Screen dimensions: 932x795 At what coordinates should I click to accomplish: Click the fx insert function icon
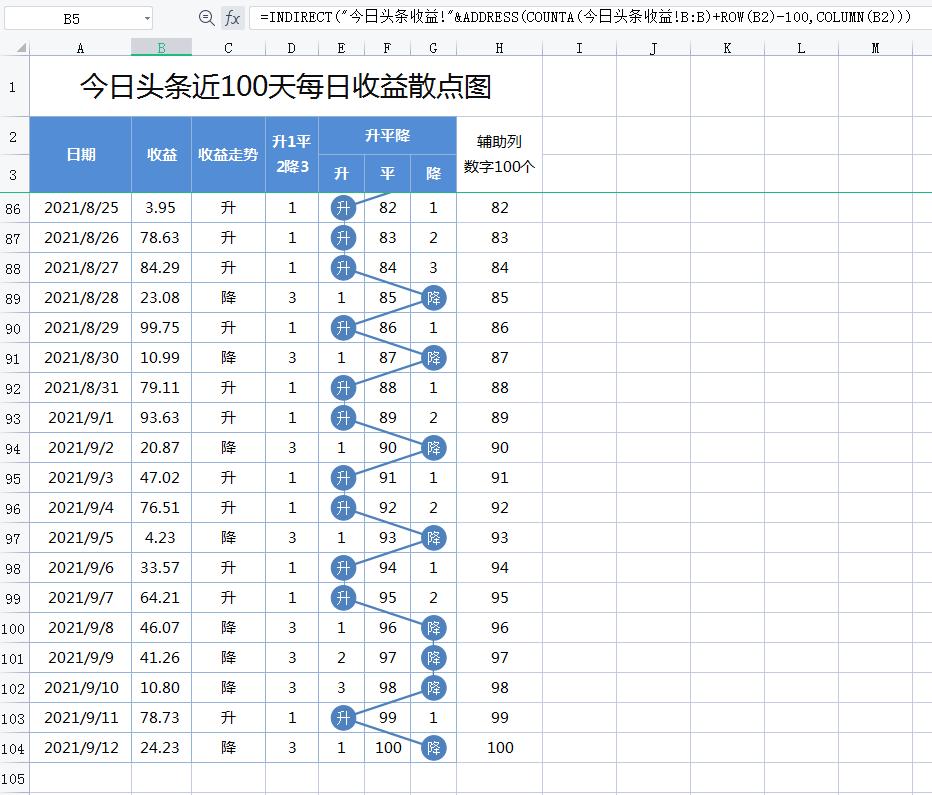tap(232, 16)
